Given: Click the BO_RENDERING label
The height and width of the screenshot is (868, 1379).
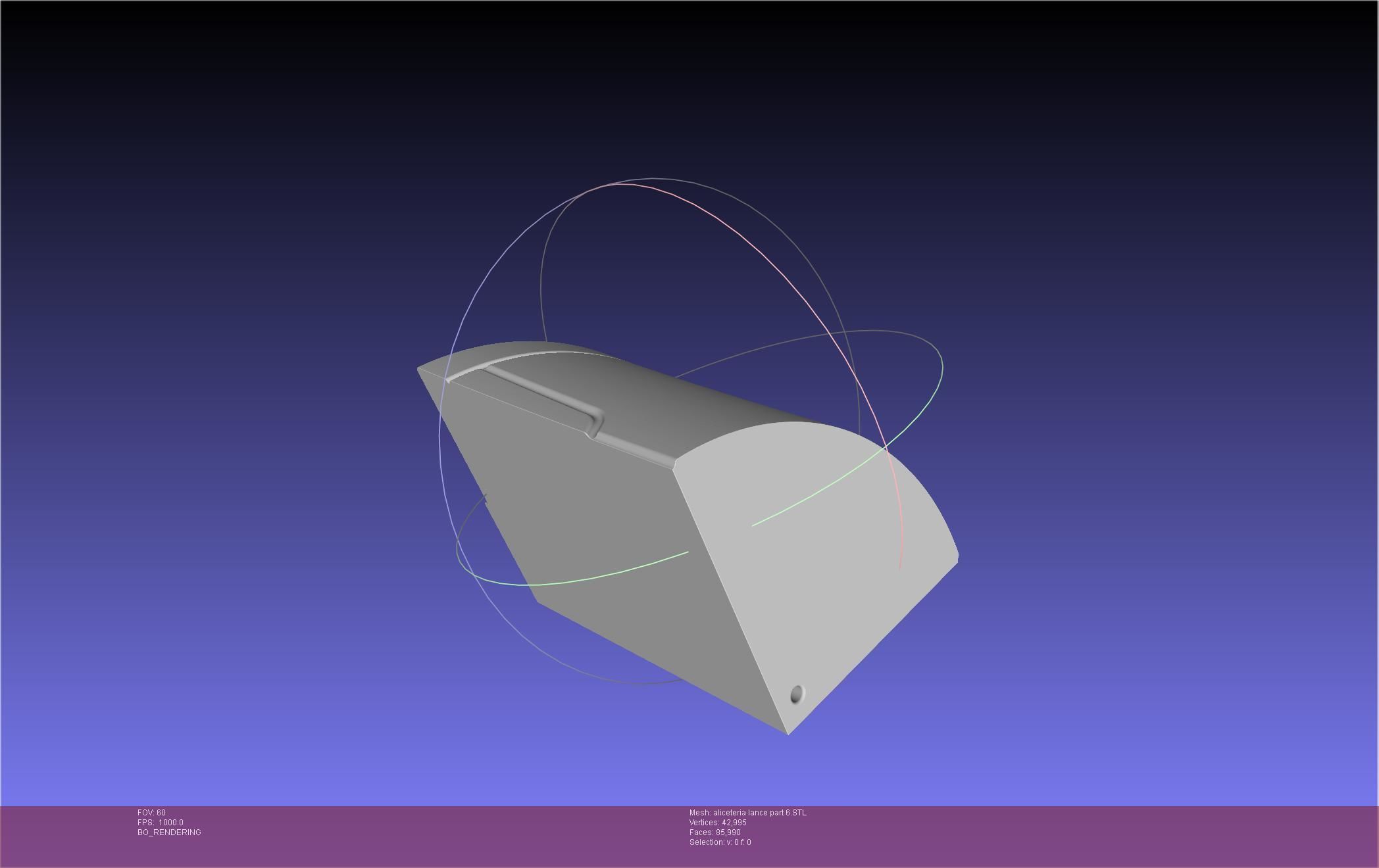Looking at the screenshot, I should coord(169,832).
